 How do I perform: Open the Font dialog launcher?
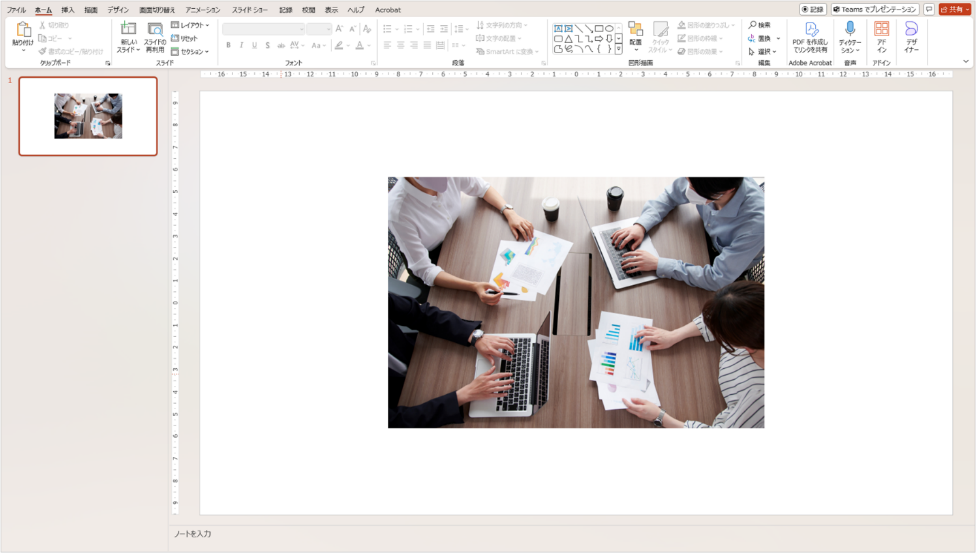(373, 63)
